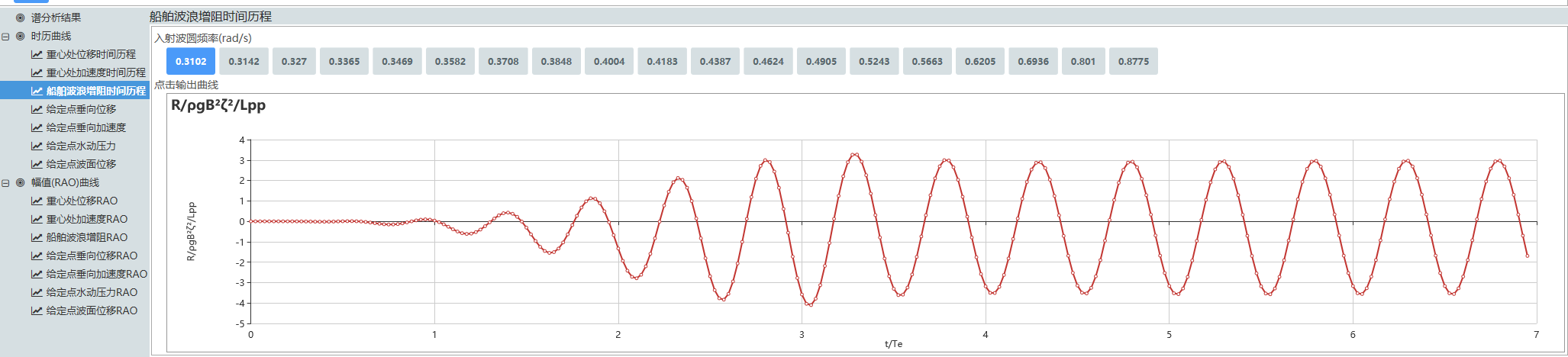Switch to frequency 0.4004 tab
Viewport: 1568px width, 357px height.
click(x=609, y=62)
